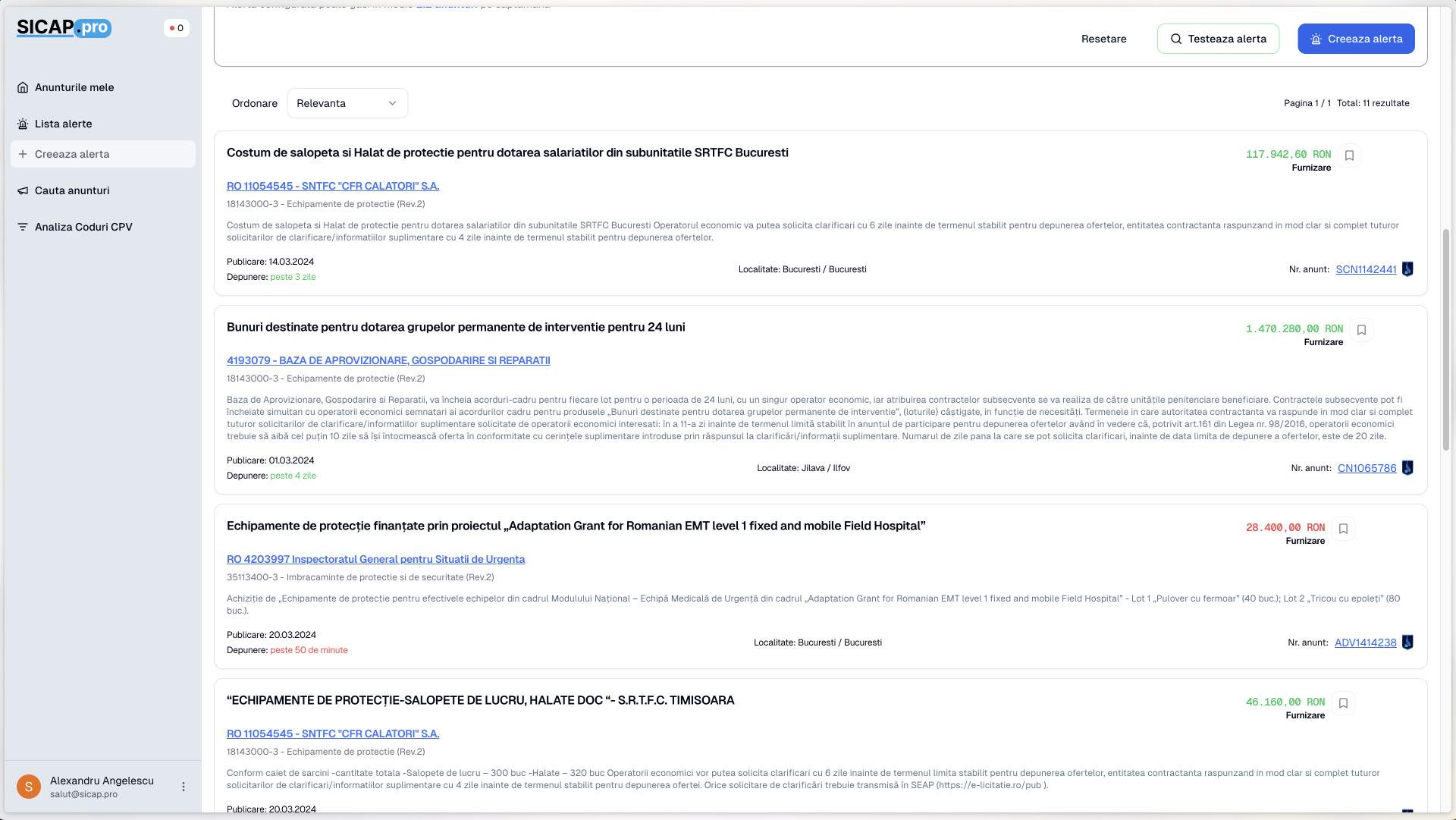Click the Resetare button
Screen dimensions: 1456x820
point(1103,39)
